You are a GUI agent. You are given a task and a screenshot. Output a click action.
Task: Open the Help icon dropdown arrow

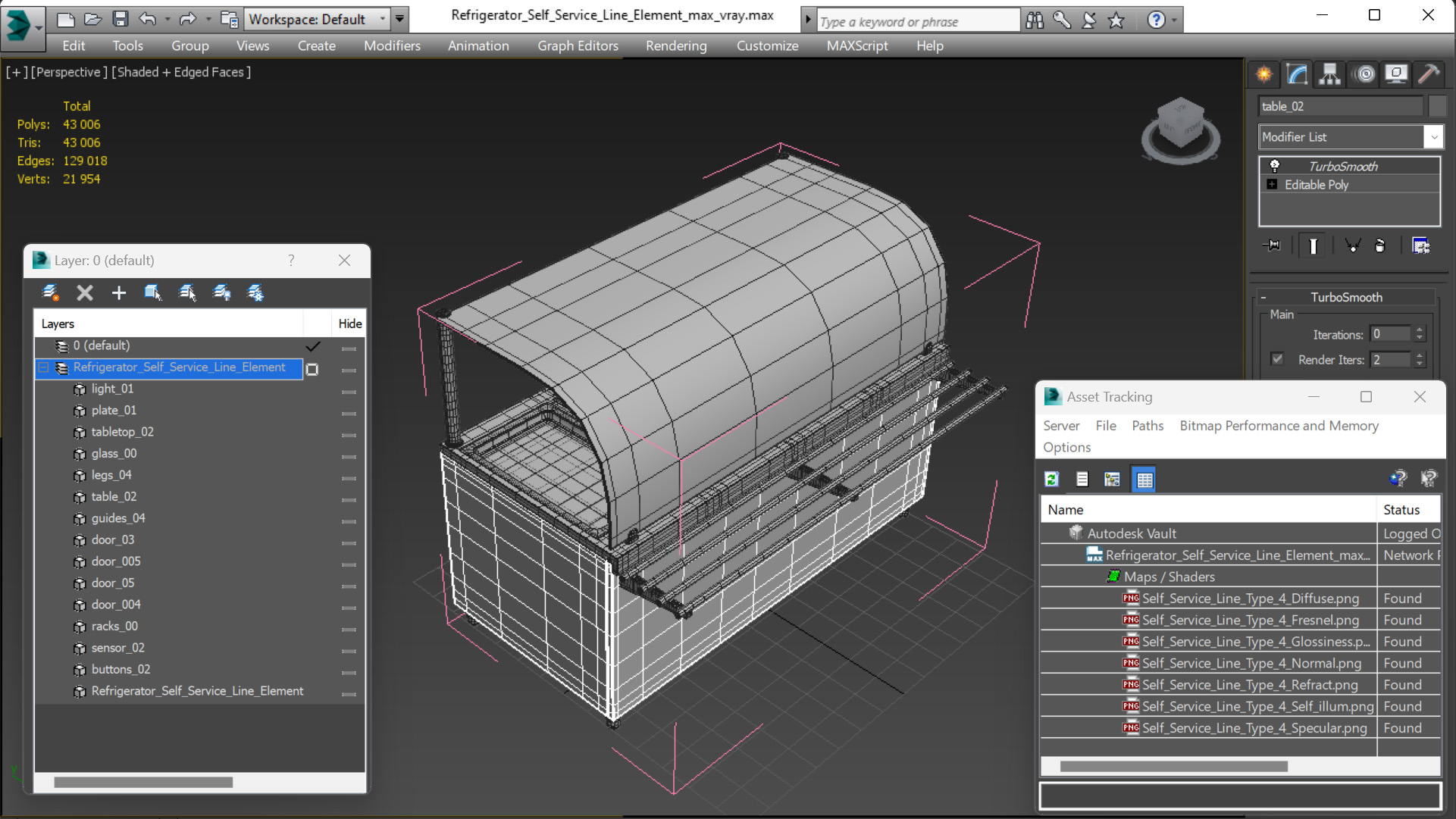[1174, 20]
